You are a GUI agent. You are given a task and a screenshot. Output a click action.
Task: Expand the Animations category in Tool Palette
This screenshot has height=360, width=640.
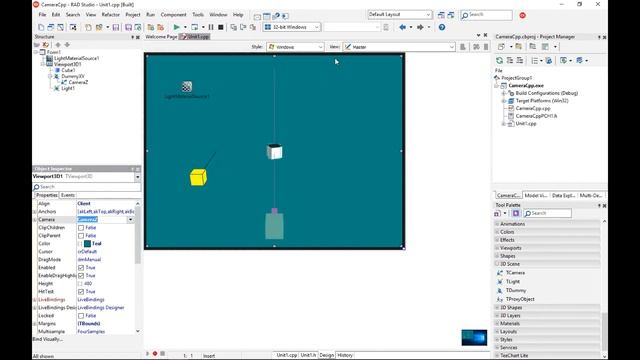tap(497, 224)
